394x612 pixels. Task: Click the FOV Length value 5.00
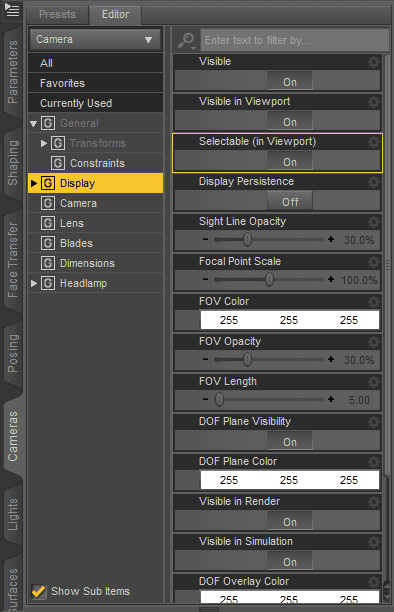pyautogui.click(x=359, y=400)
